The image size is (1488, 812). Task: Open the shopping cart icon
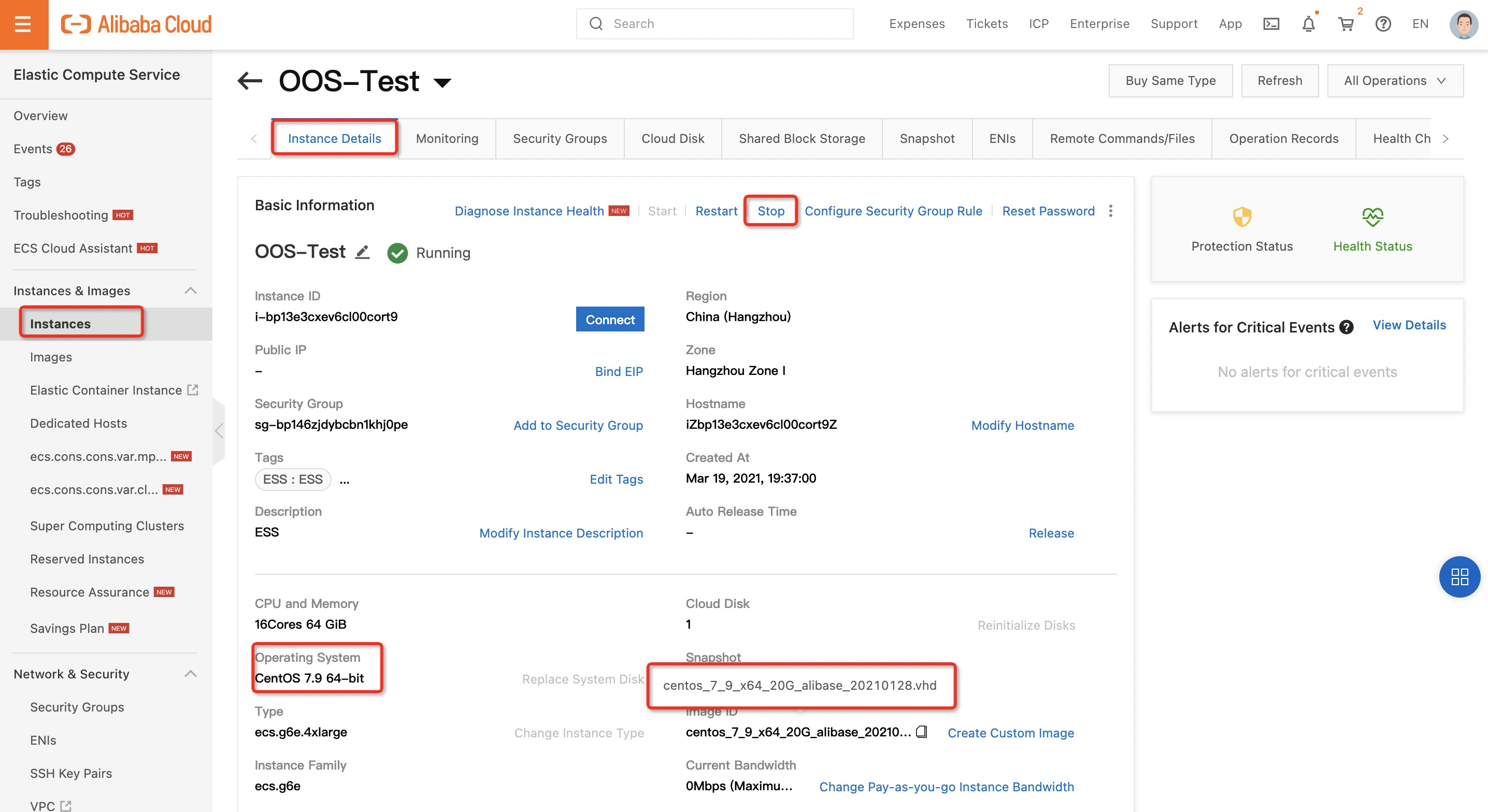[1346, 24]
